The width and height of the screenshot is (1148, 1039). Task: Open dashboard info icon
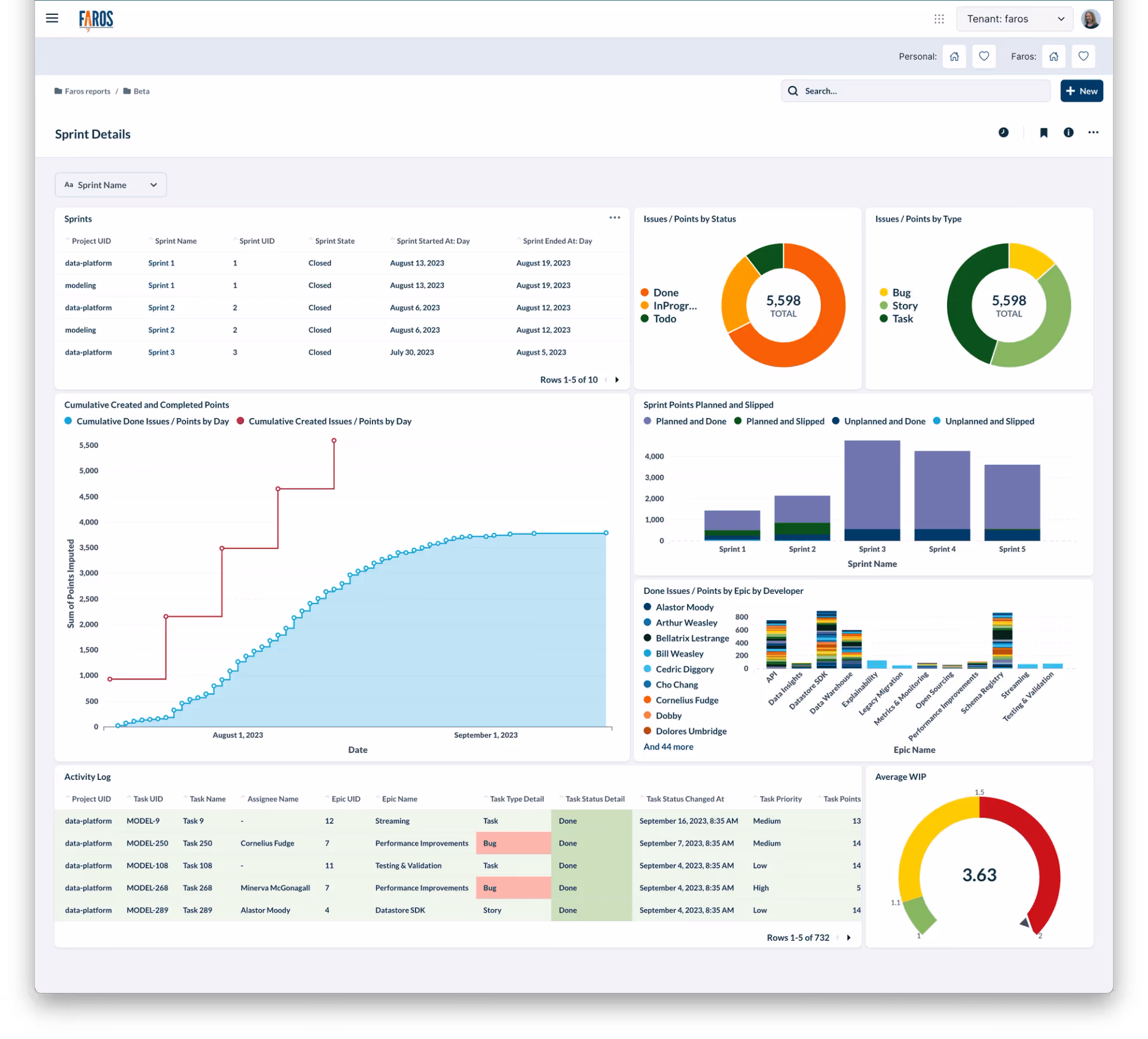click(x=1068, y=133)
